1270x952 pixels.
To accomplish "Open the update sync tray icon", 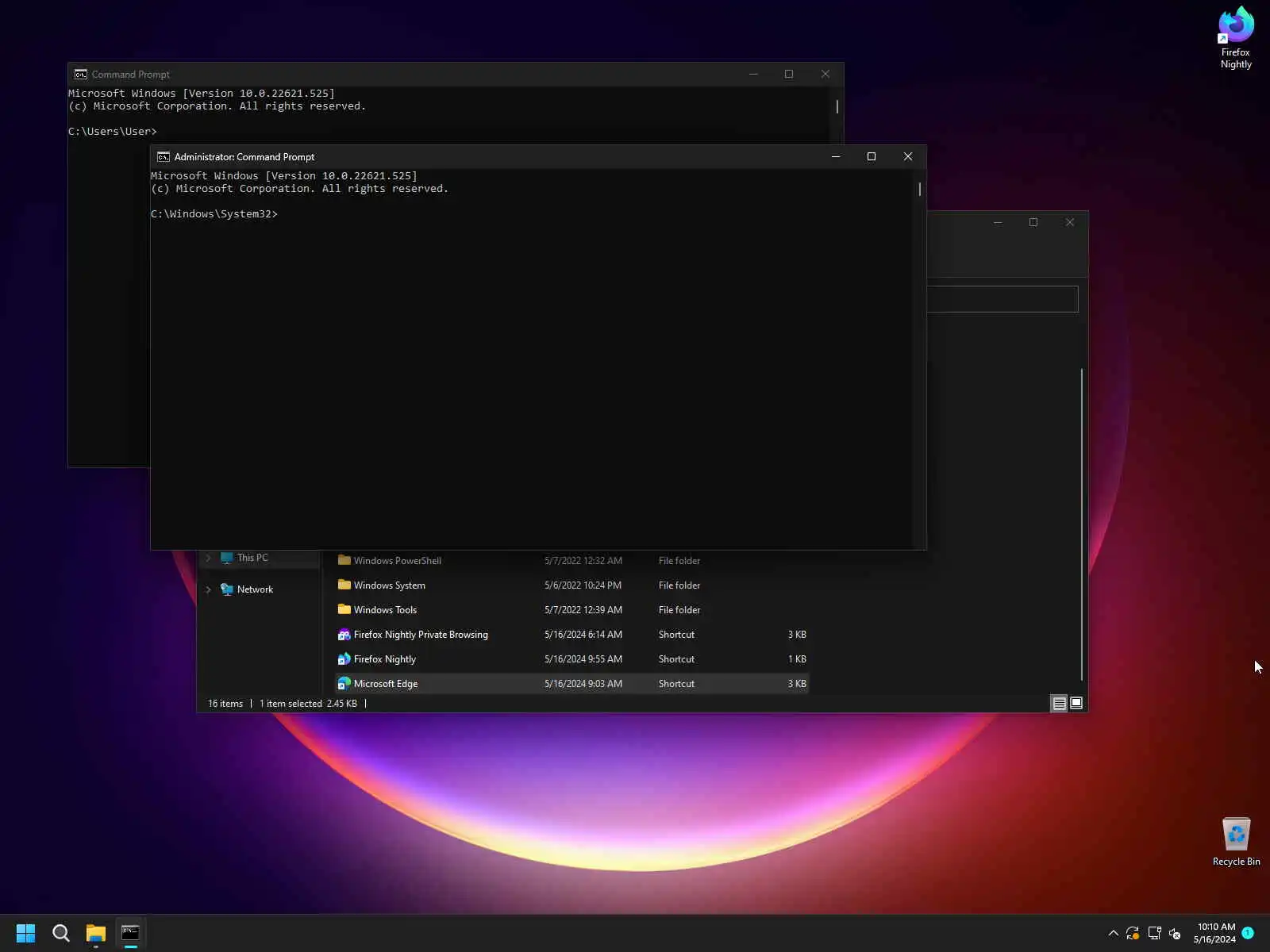I will 1133,933.
